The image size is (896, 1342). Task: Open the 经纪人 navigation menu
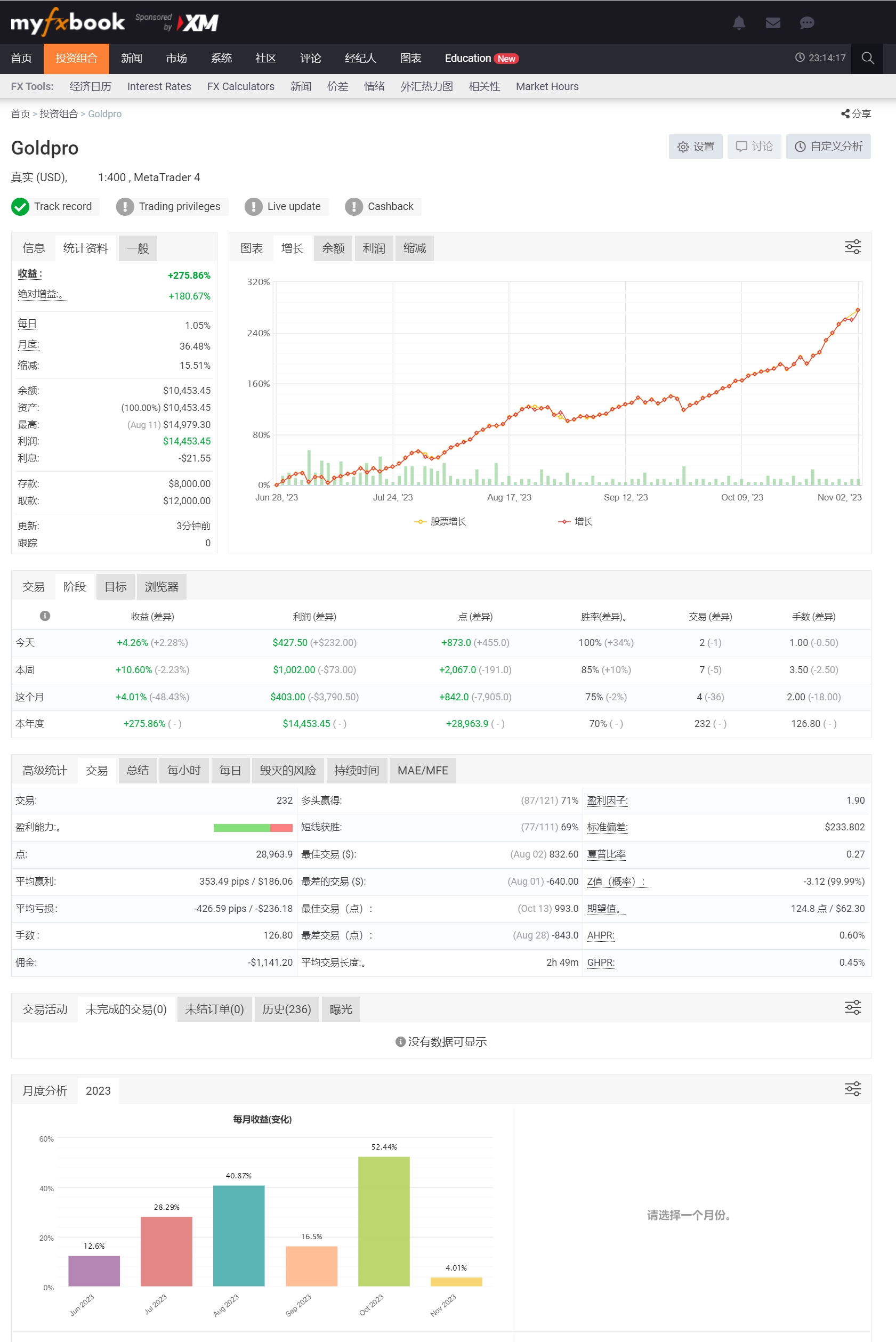pyautogui.click(x=360, y=58)
